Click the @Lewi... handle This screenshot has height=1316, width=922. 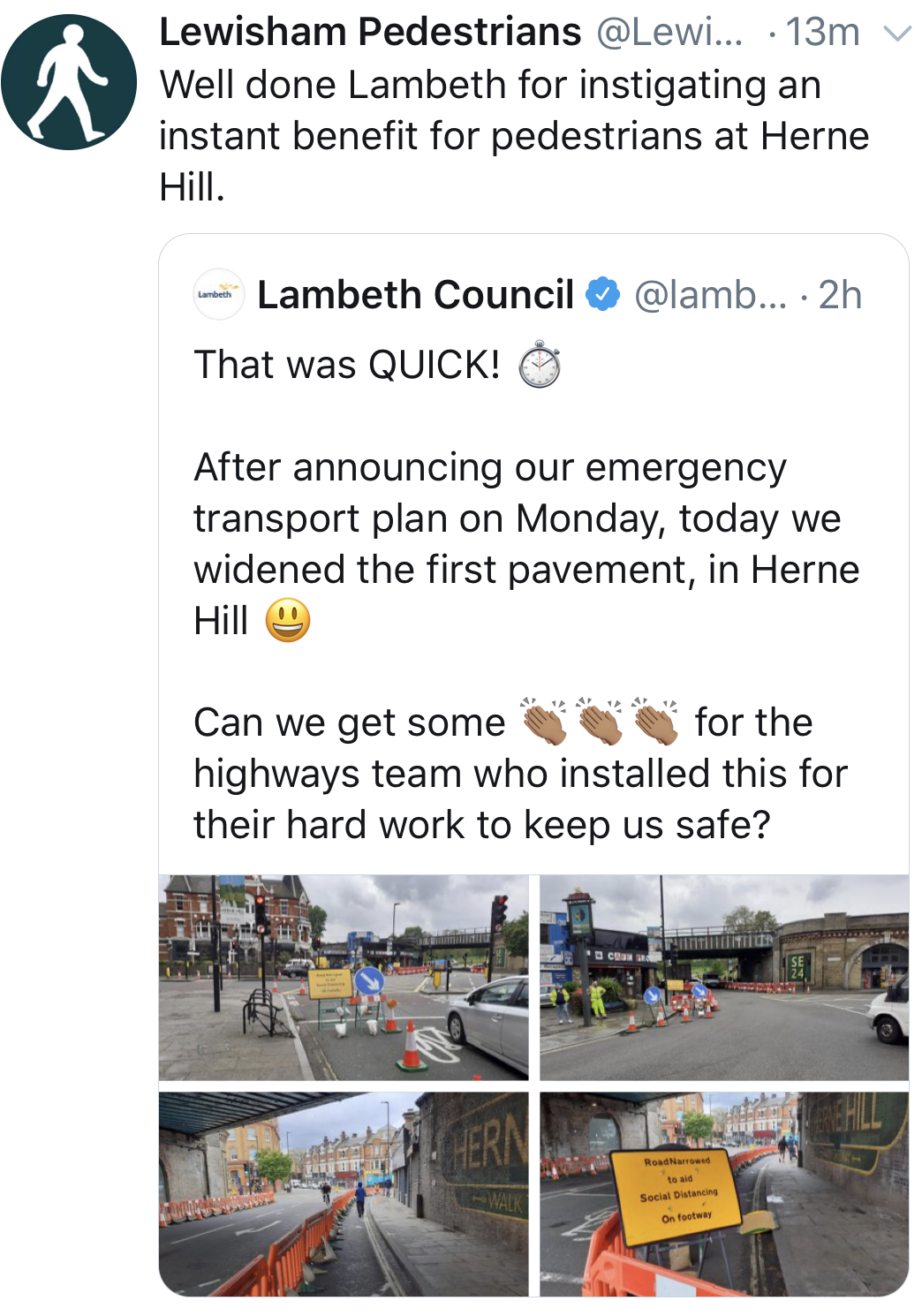(x=670, y=33)
